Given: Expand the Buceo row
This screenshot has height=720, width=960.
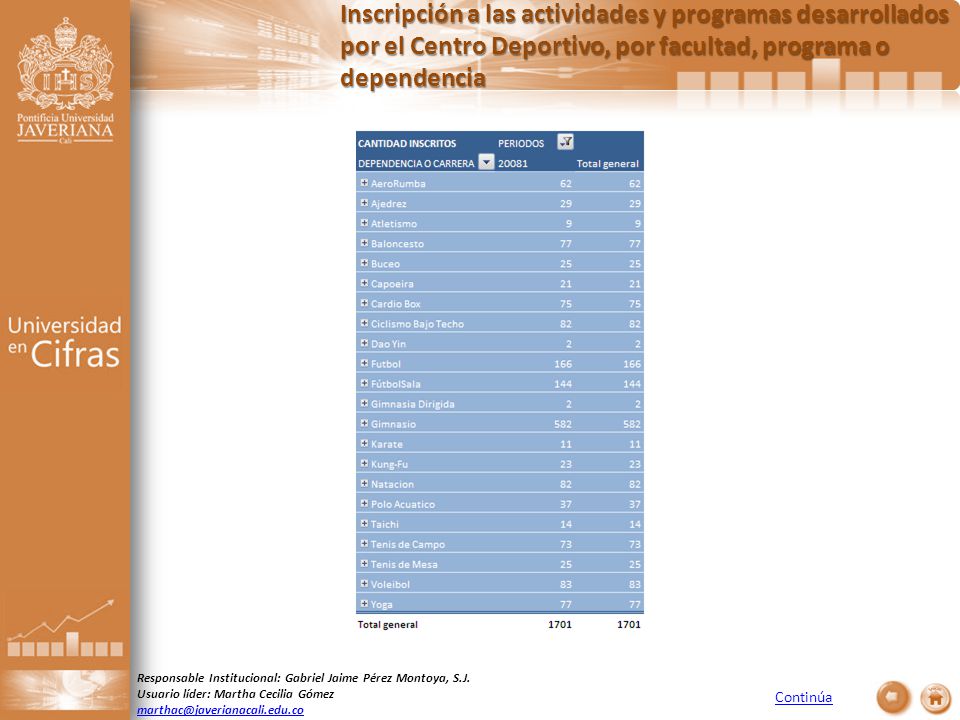Looking at the screenshot, I should point(364,263).
